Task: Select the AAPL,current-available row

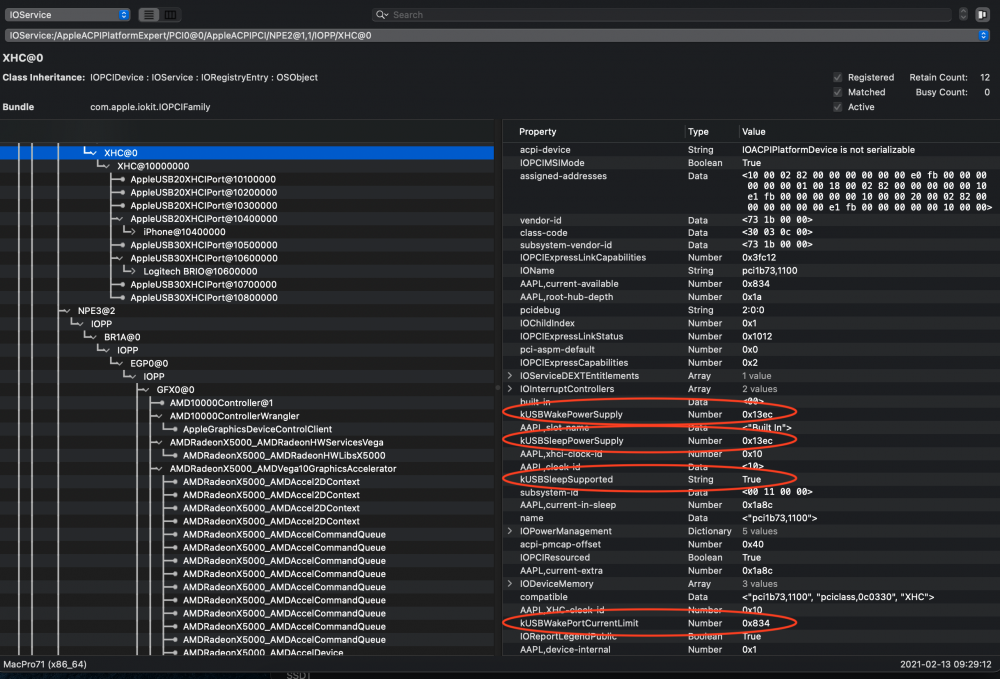Action: pos(751,284)
